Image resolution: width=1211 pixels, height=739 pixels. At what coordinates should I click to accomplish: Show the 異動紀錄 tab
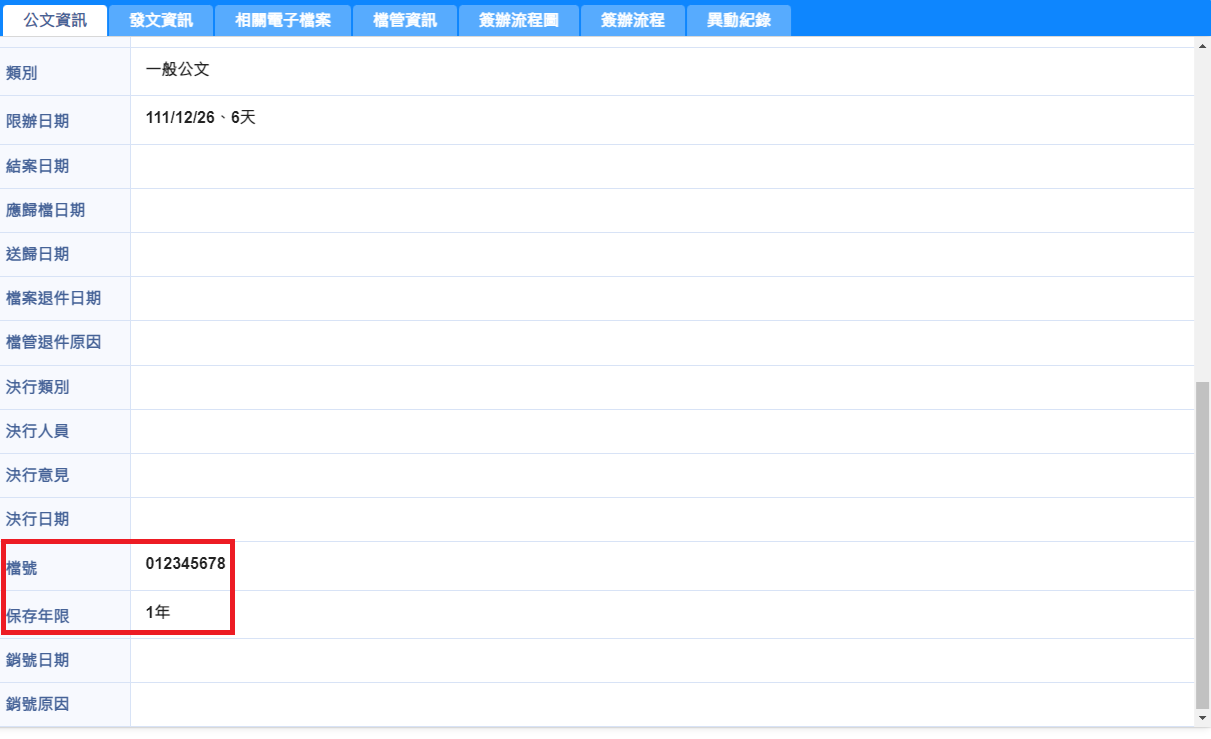pos(739,20)
